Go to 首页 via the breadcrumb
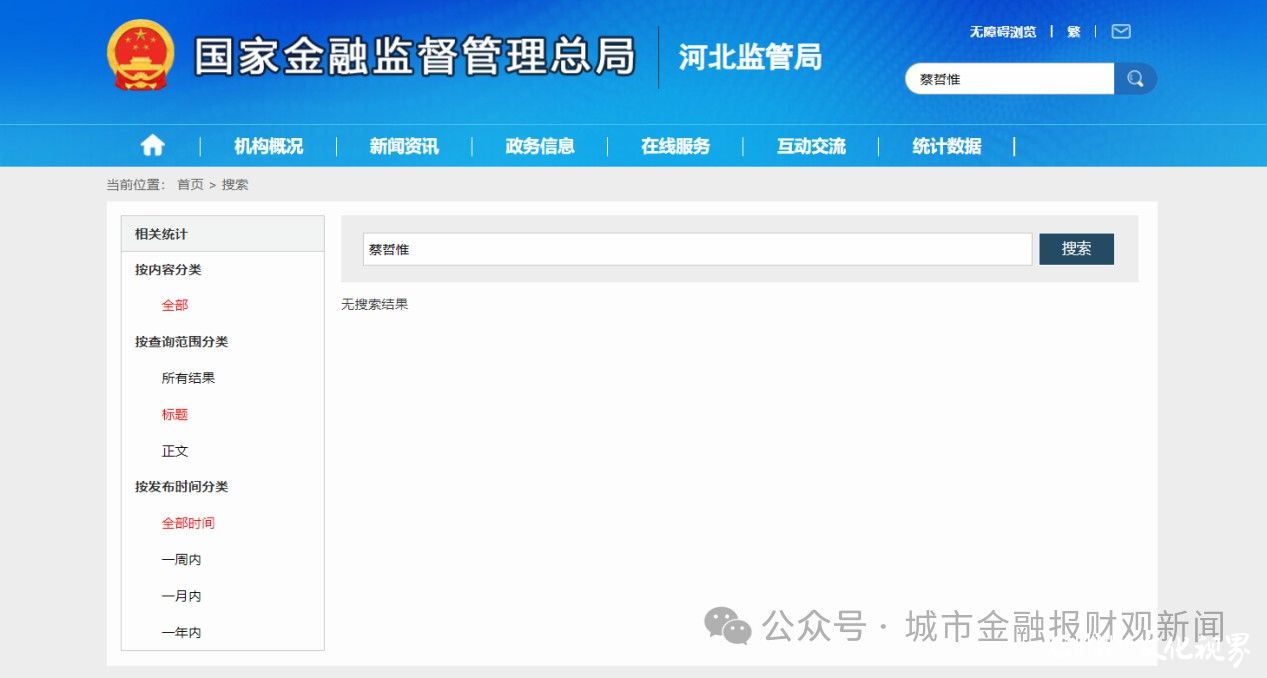 click(189, 184)
